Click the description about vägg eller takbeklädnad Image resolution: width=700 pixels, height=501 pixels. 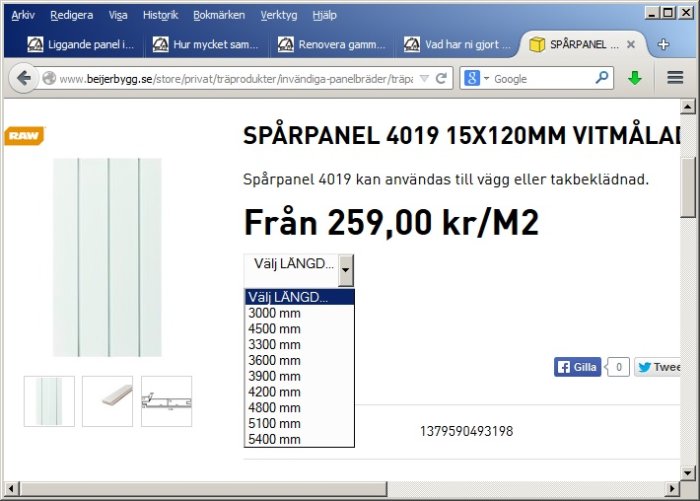pyautogui.click(x=446, y=180)
